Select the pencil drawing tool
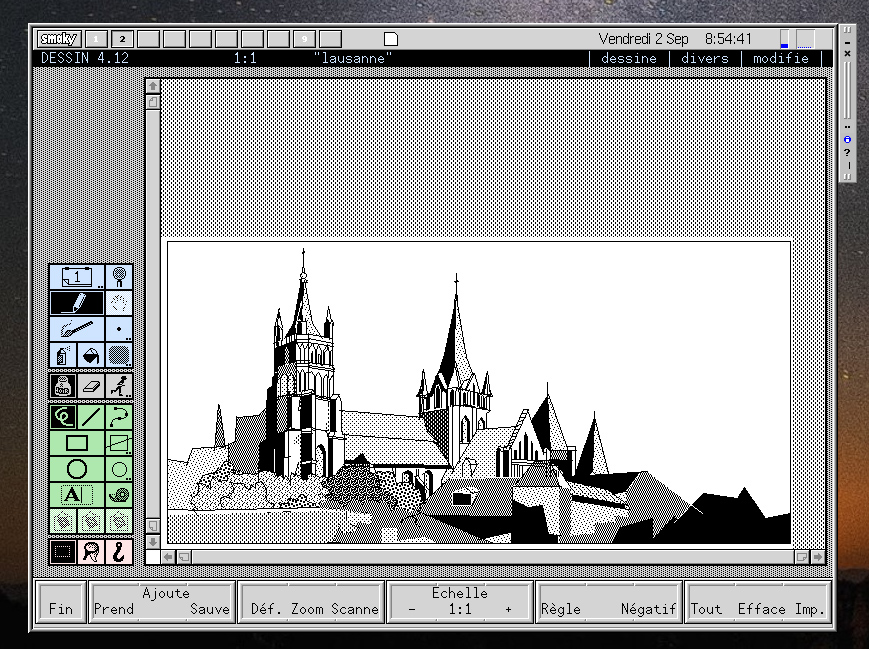869x649 pixels. coord(77,303)
